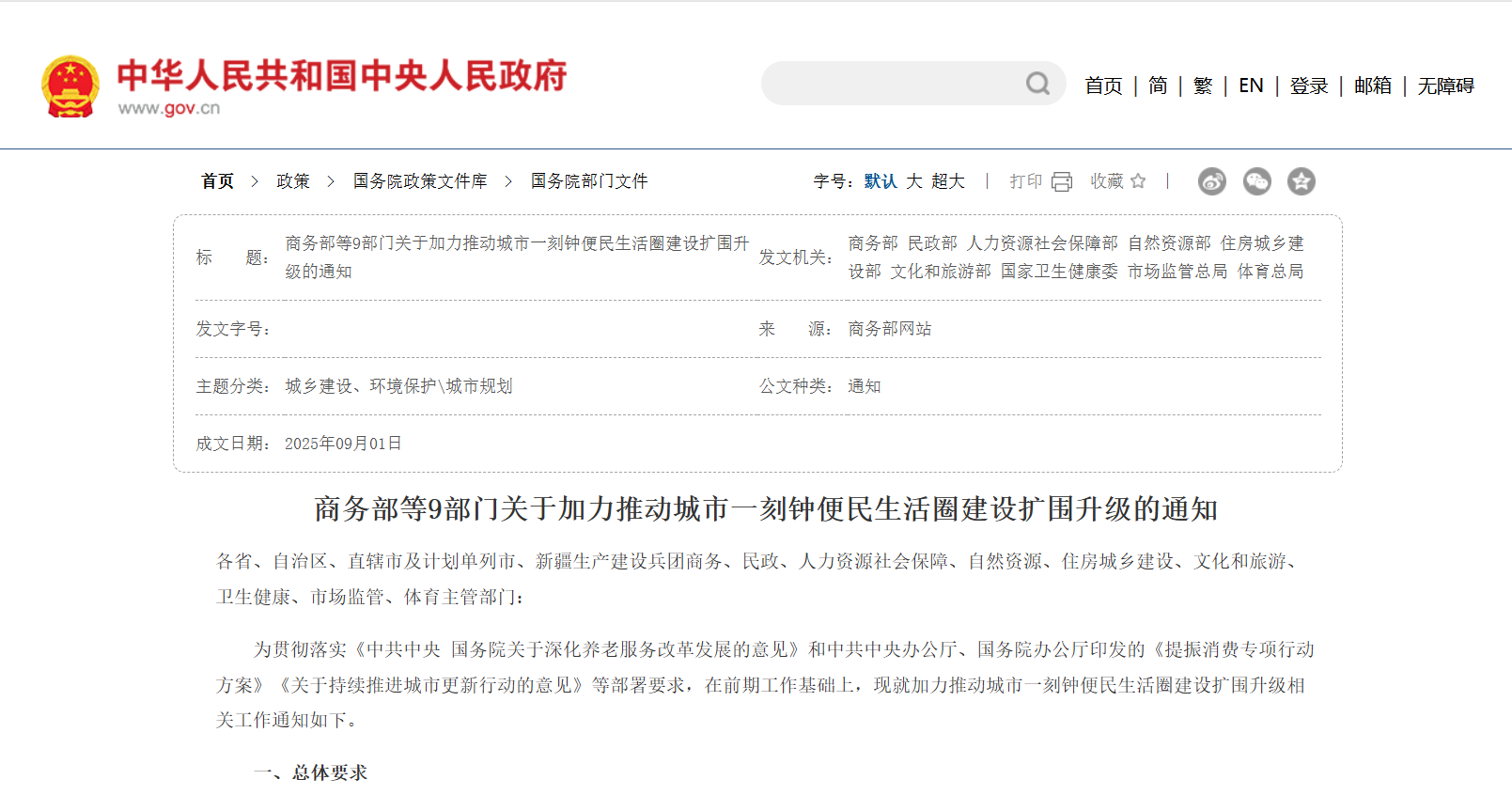
Task: Click the national emblem logo
Action: (x=70, y=86)
